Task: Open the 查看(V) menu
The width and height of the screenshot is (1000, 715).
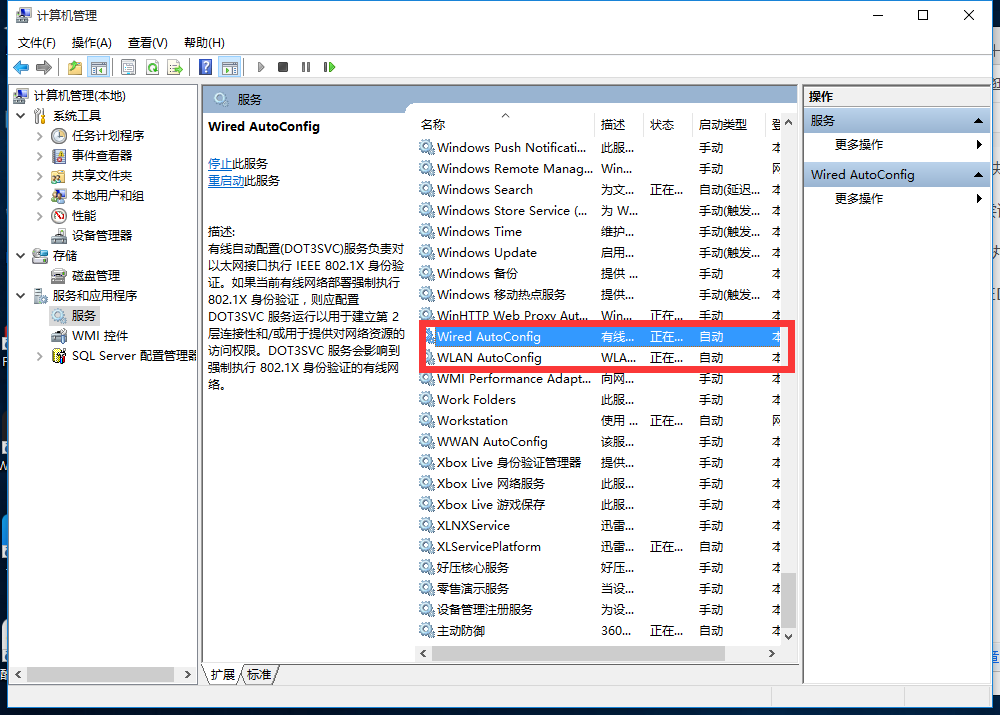Action: click(x=148, y=43)
